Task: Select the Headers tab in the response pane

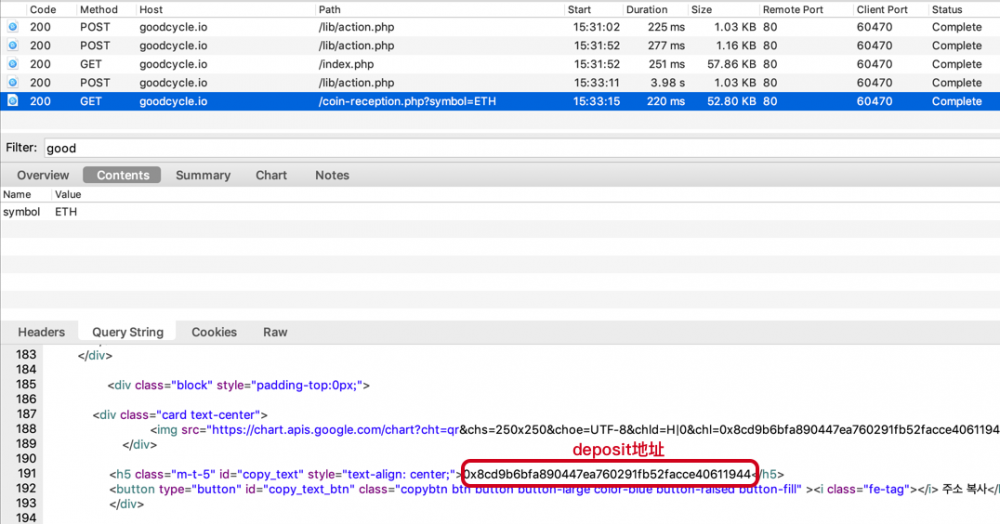Action: pos(41,332)
